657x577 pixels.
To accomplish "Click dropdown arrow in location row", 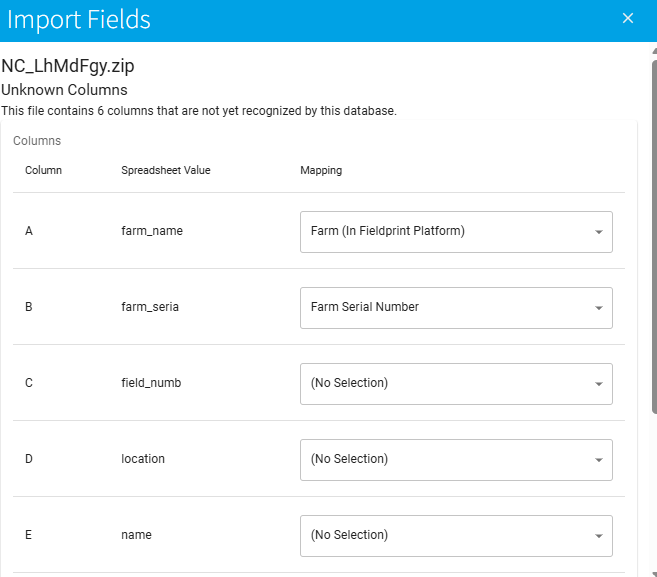I will (598, 460).
